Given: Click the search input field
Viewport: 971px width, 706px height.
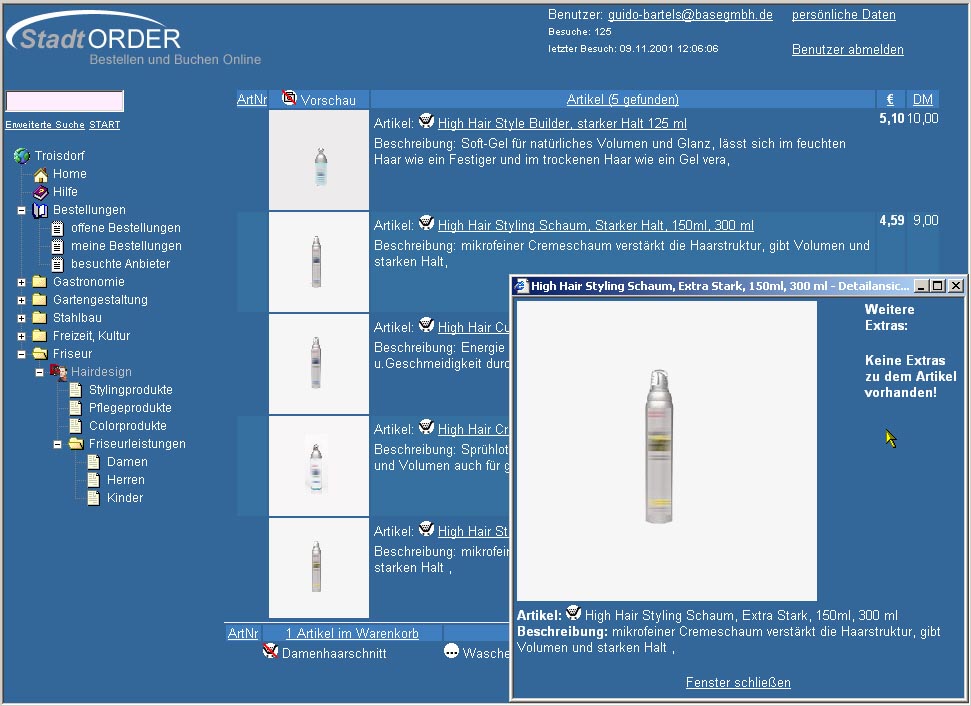Looking at the screenshot, I should 65,101.
